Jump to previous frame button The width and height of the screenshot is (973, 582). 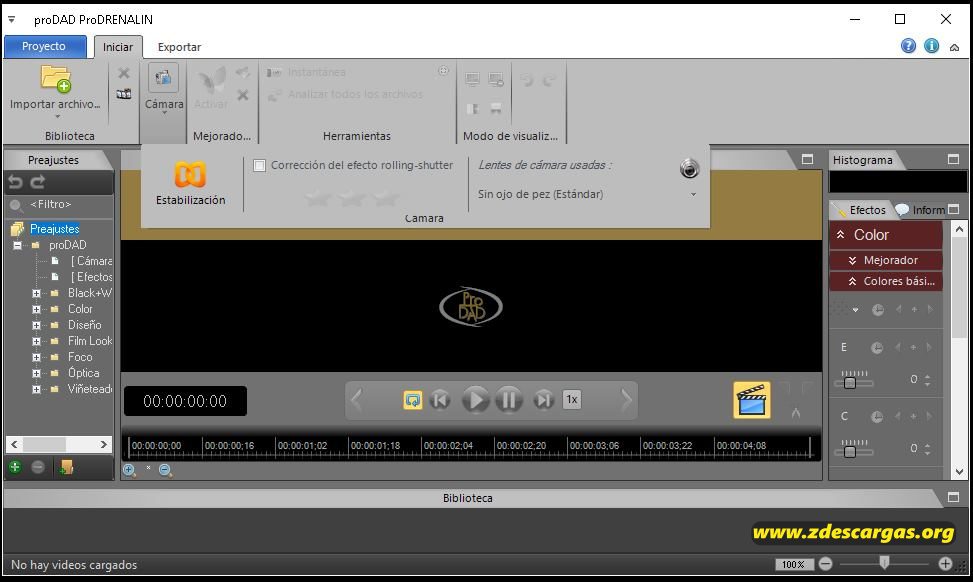440,400
